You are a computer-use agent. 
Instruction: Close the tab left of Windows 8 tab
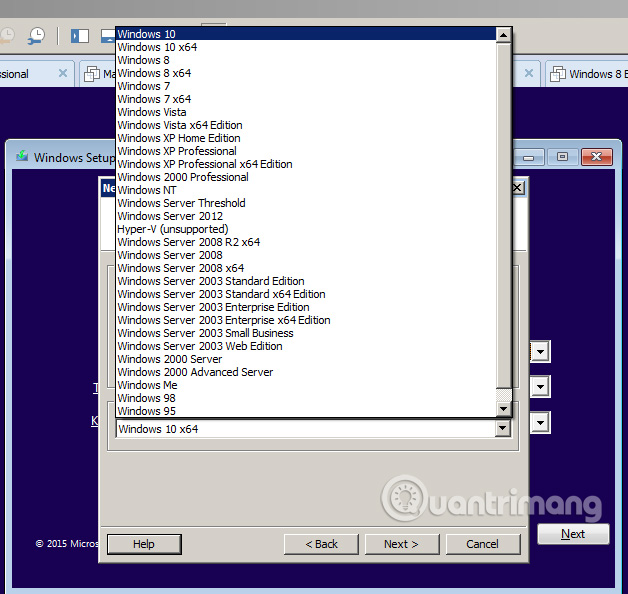pyautogui.click(x=529, y=73)
